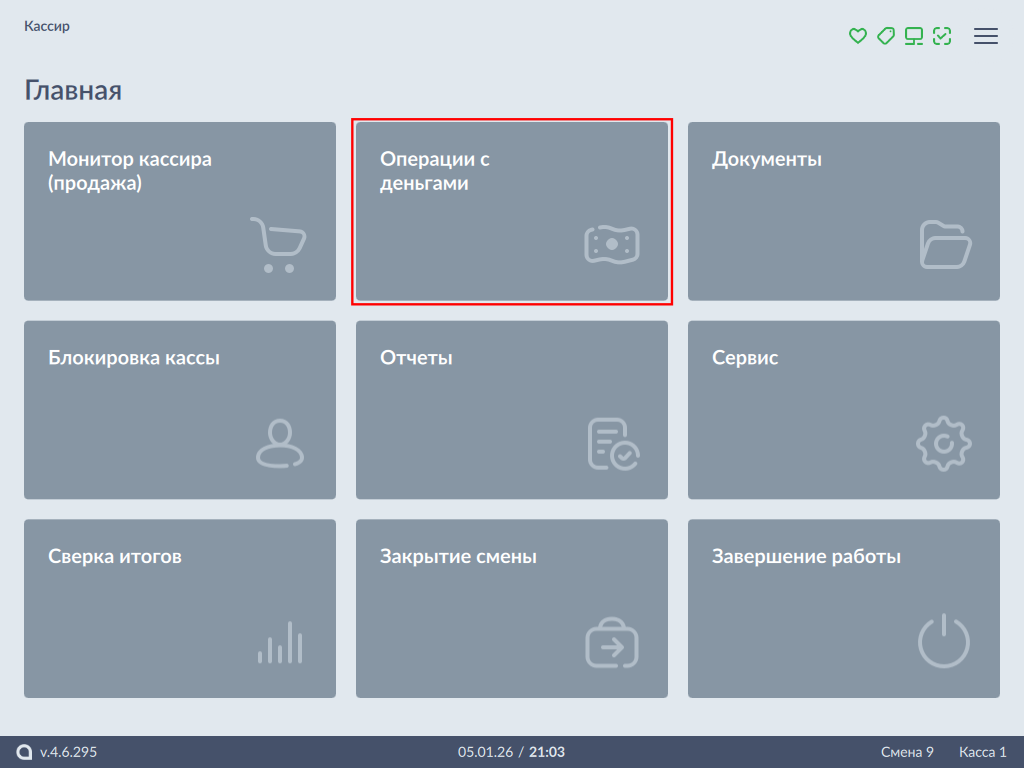Open the Монитор кассира (продажа) tile
This screenshot has width=1024, height=768.
tap(180, 211)
